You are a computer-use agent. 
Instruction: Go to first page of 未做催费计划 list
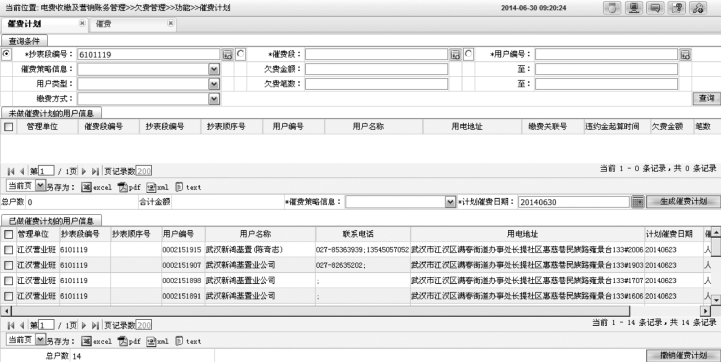[x=11, y=171]
